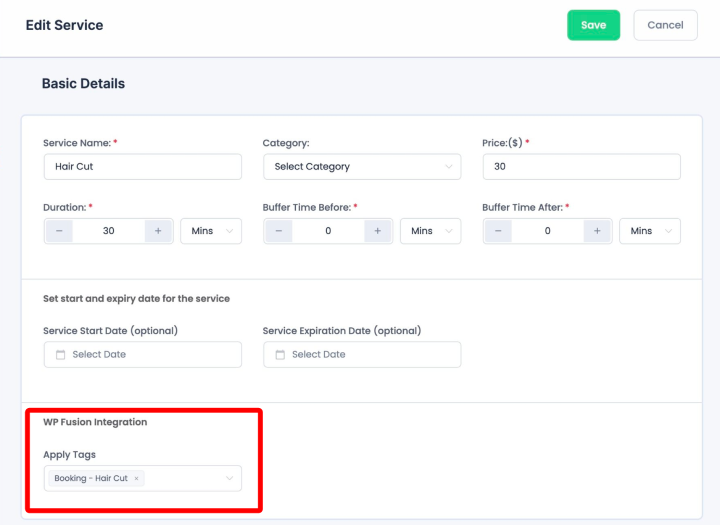Open the Service Expiration Date picker
The image size is (720, 525).
click(x=362, y=355)
